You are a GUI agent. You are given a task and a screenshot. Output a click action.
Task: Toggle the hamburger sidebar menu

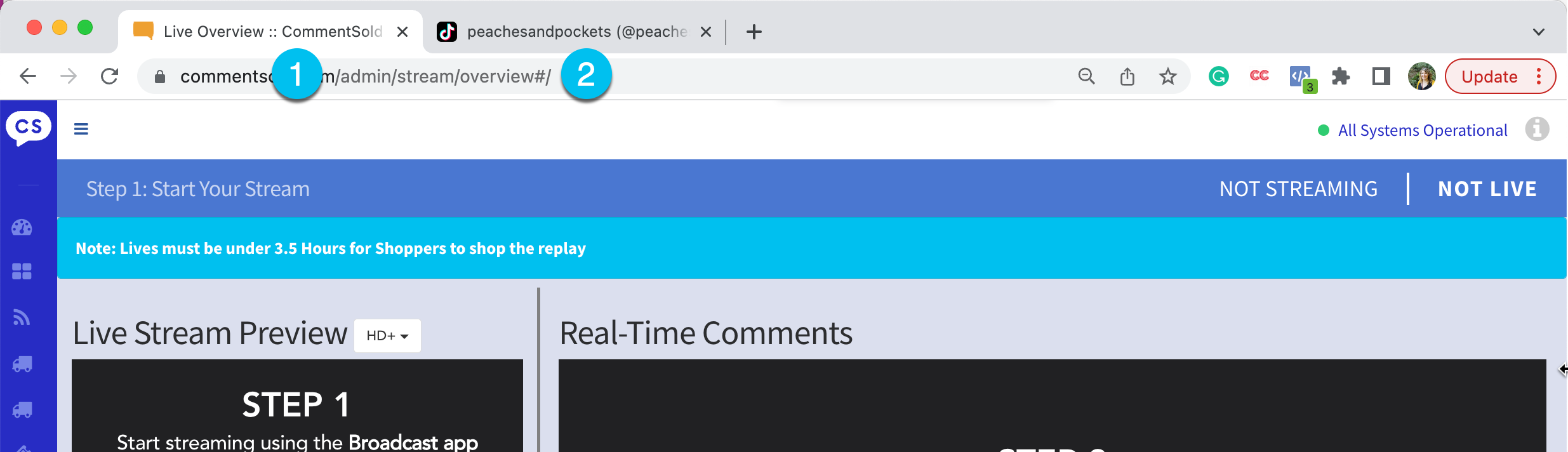tap(81, 130)
